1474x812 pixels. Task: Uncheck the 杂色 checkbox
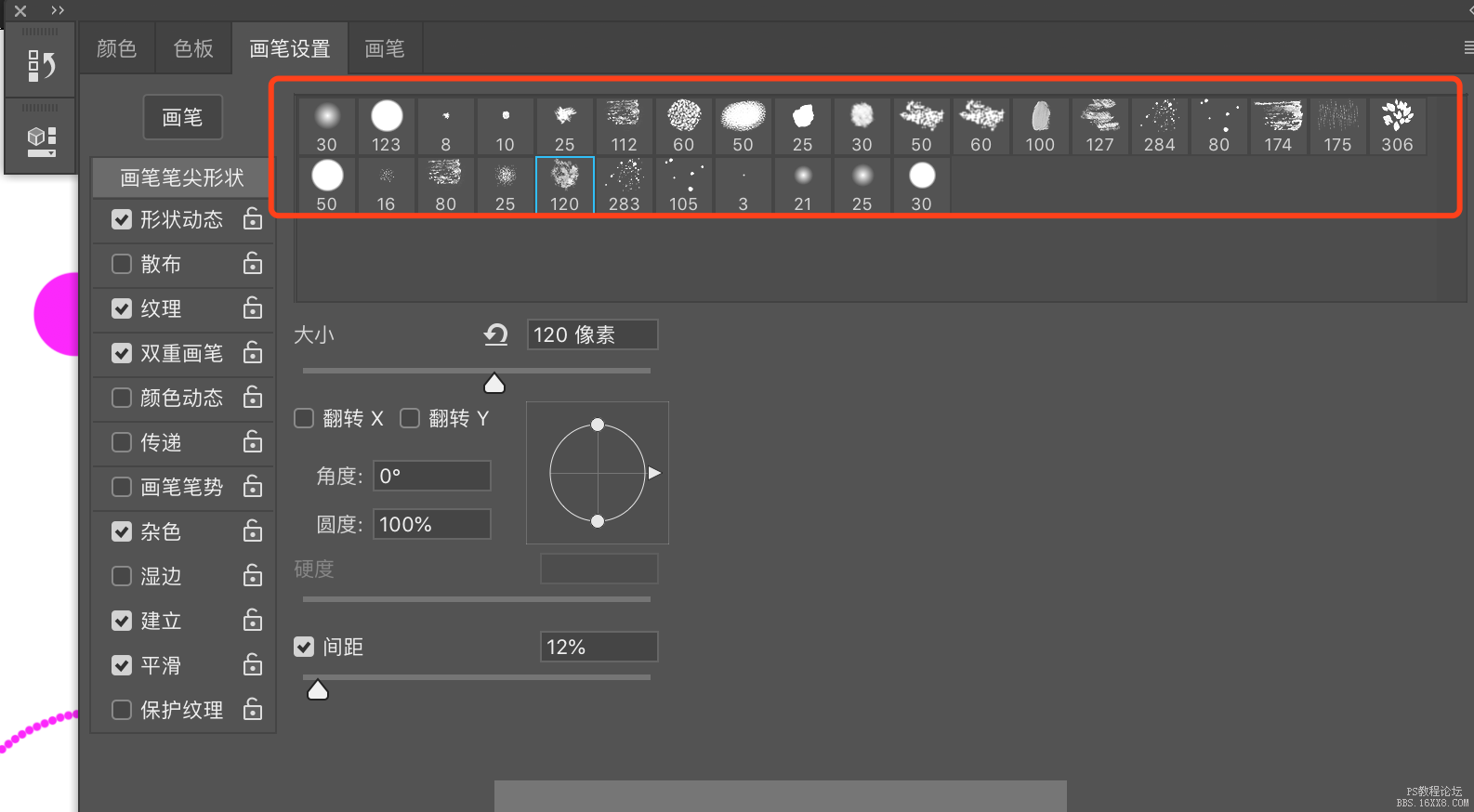[x=122, y=531]
